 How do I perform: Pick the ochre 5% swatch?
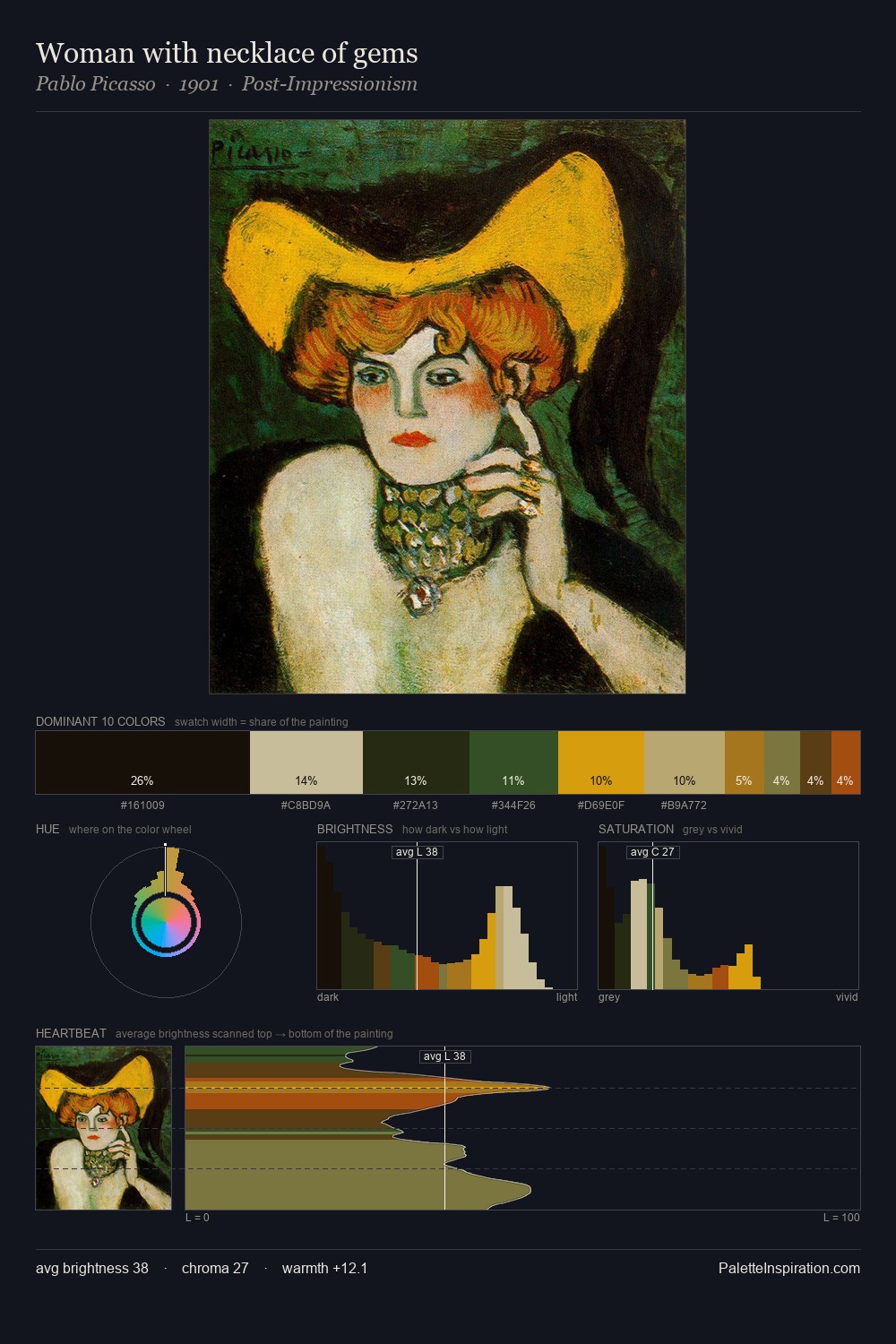click(x=745, y=762)
